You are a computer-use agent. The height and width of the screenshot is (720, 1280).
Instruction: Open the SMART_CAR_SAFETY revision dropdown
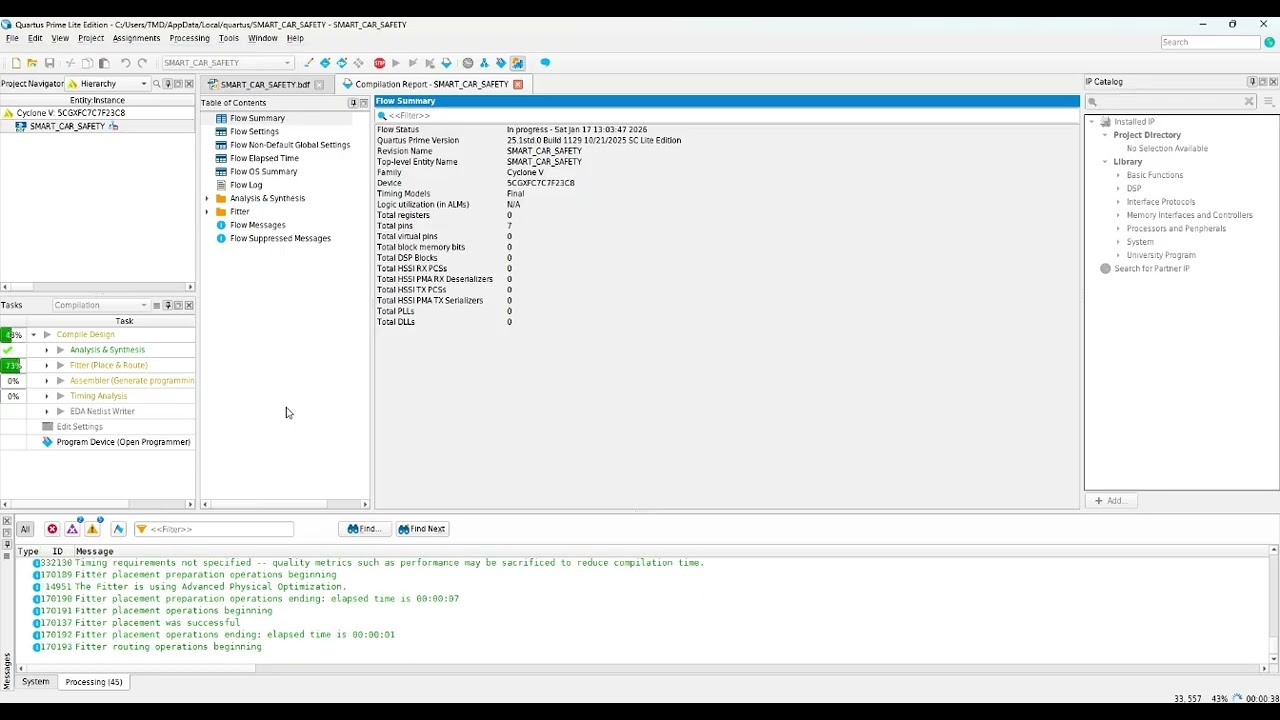228,63
